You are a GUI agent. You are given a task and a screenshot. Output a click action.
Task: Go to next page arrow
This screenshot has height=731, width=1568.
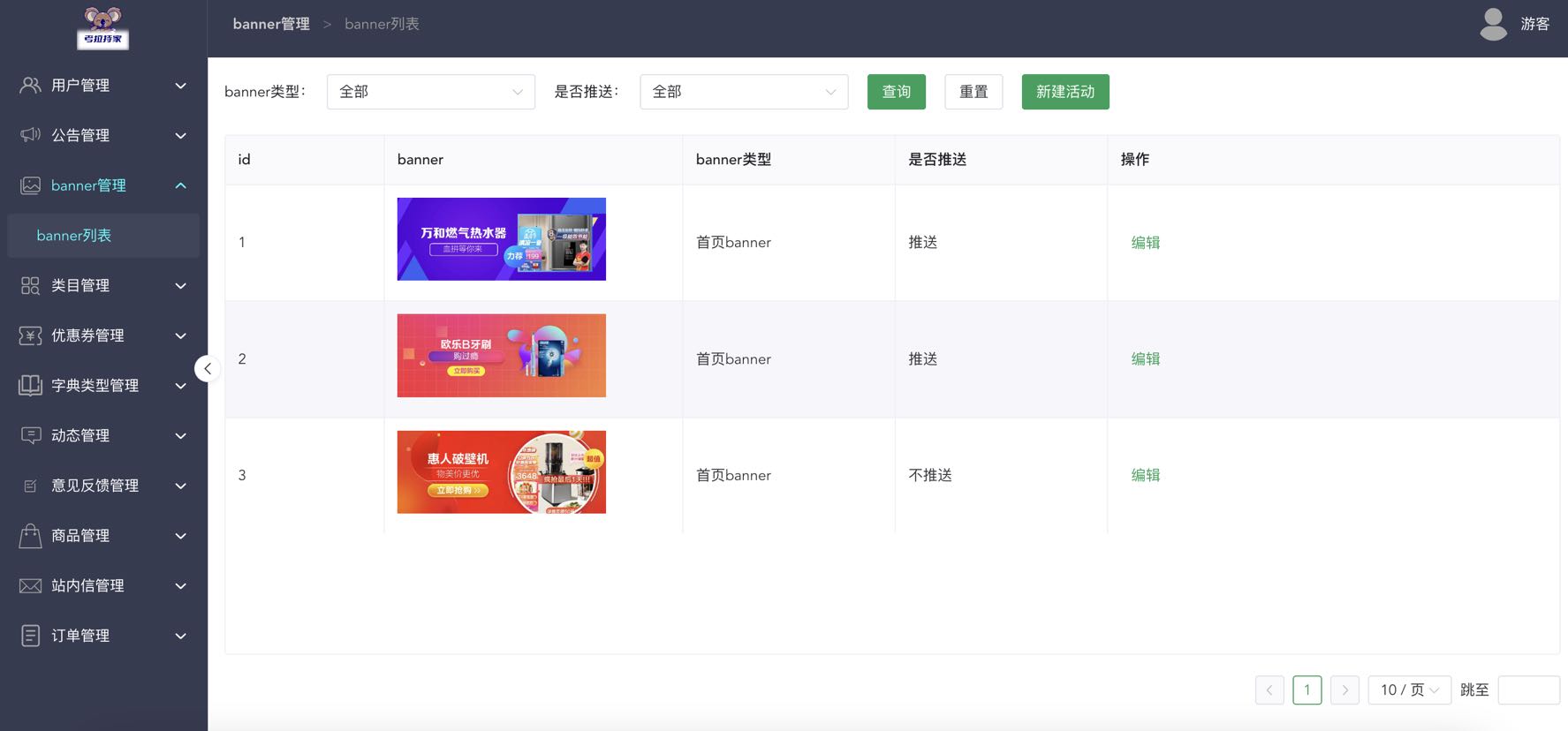point(1345,690)
